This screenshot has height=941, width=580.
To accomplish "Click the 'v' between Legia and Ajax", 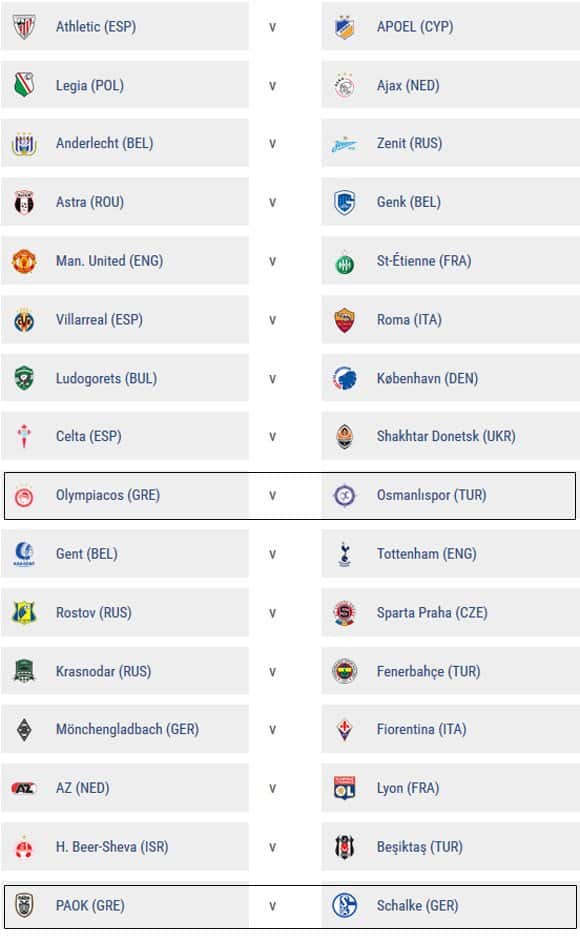I will click(273, 86).
